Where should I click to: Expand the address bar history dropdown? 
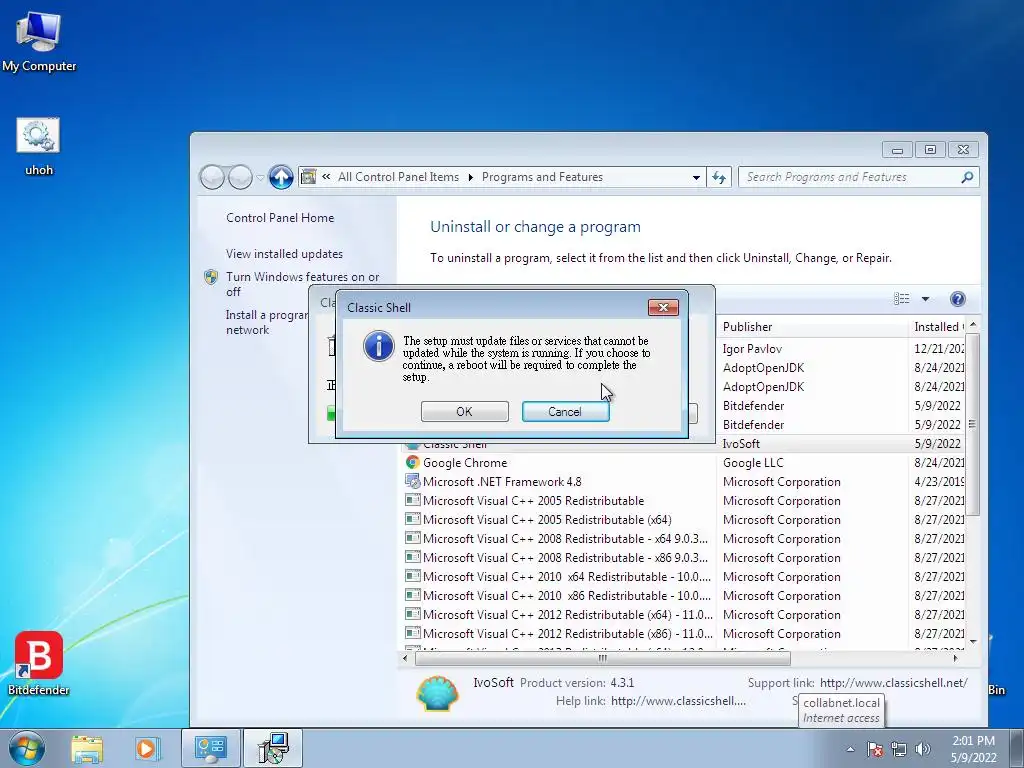(696, 177)
